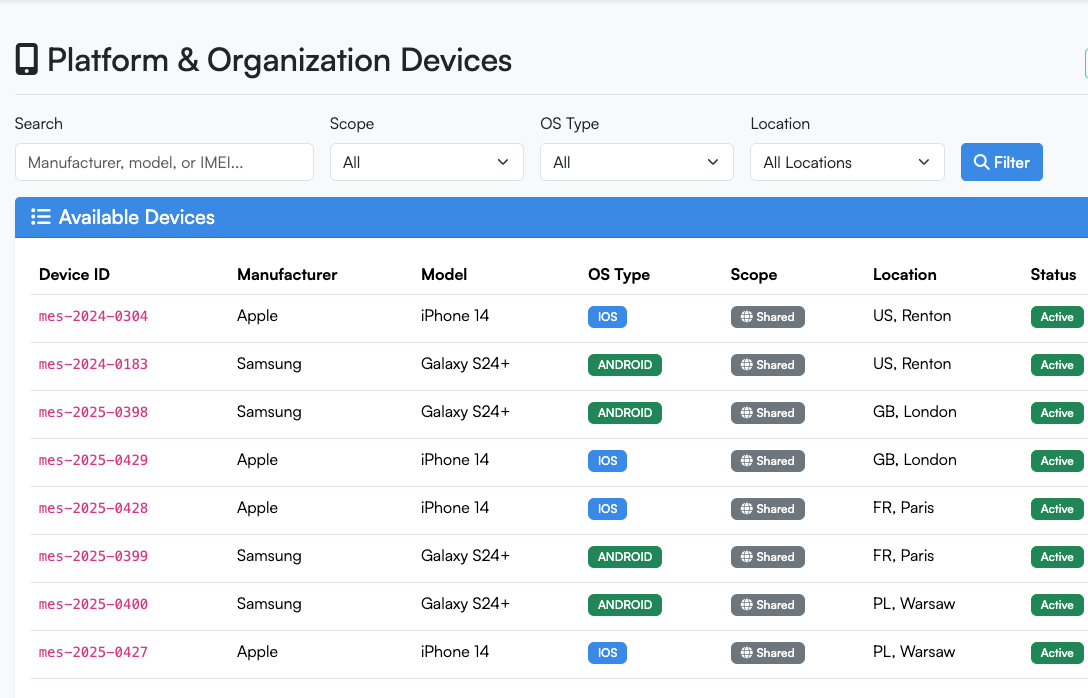Image resolution: width=1088 pixels, height=698 pixels.
Task: Click Samsung in mes-2025-0400 row
Action: pyautogui.click(x=269, y=604)
